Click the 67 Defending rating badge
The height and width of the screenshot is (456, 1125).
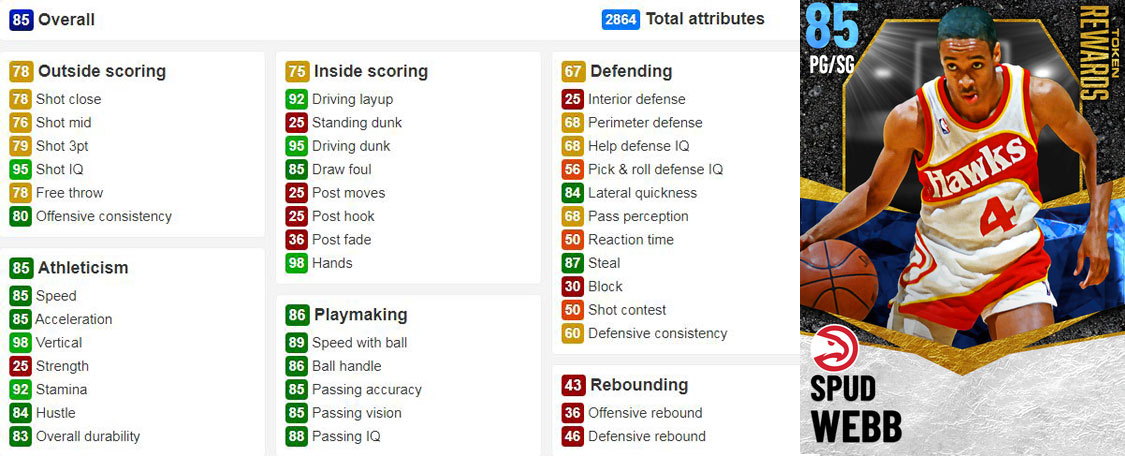pyautogui.click(x=573, y=72)
